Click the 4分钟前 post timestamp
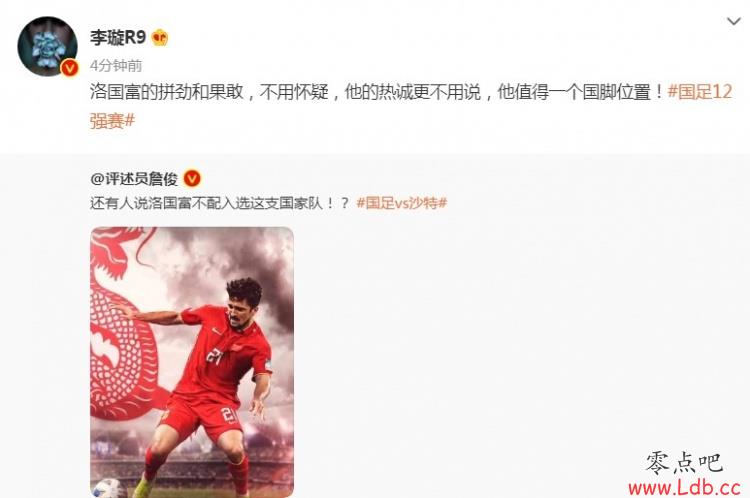 (x=116, y=66)
